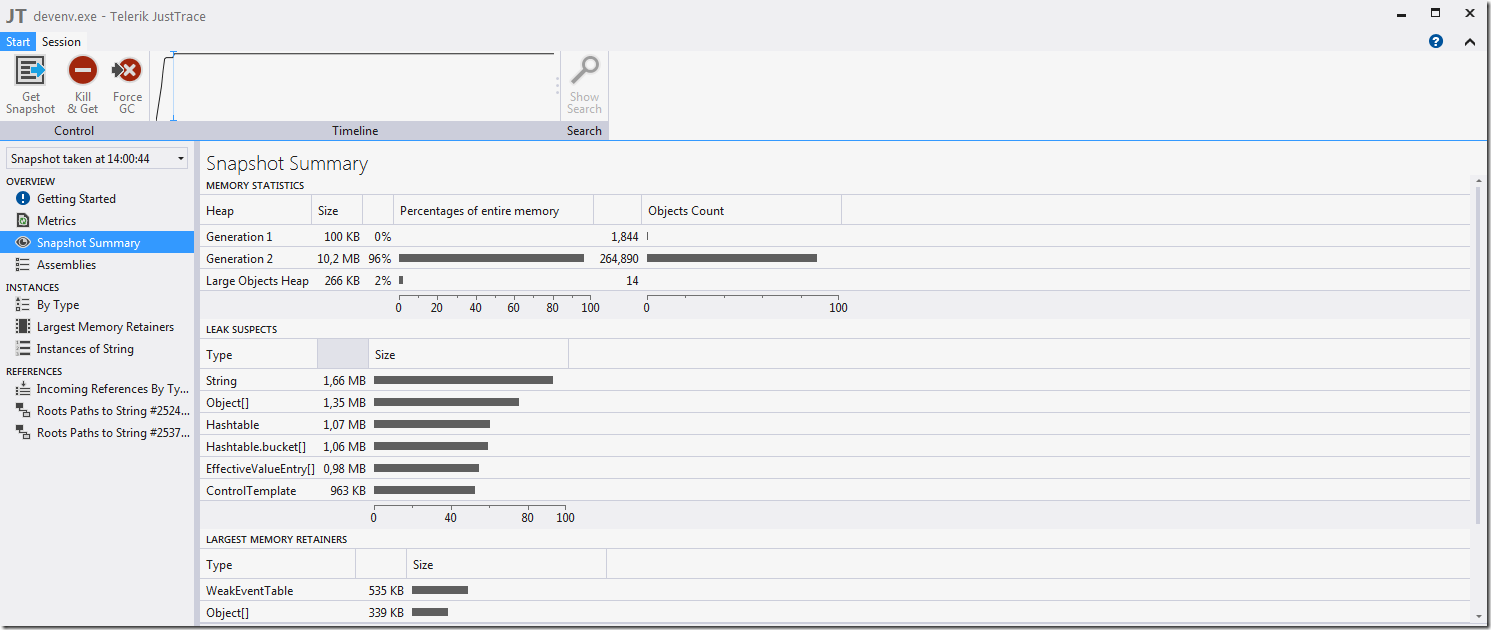This screenshot has width=1491, height=630.
Task: Switch to the Start tab
Action: tap(18, 42)
